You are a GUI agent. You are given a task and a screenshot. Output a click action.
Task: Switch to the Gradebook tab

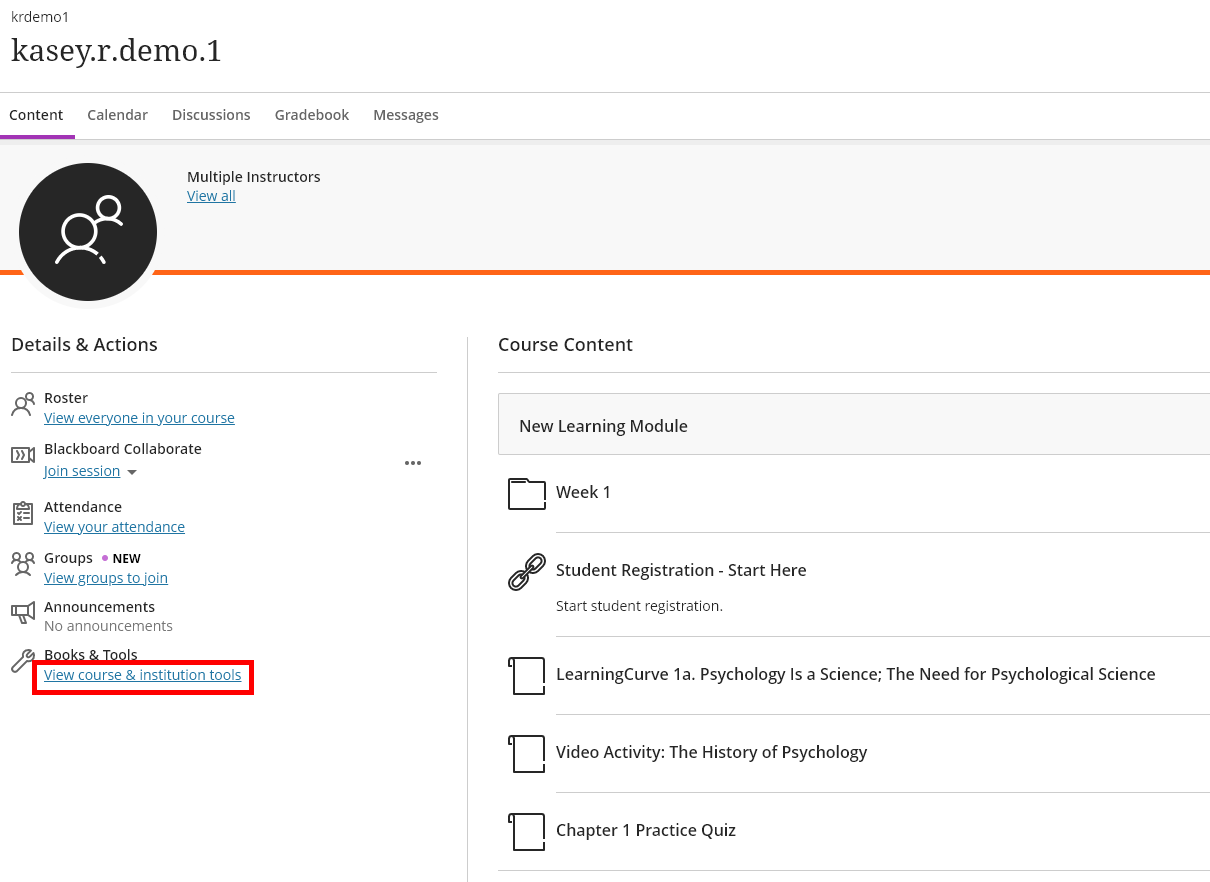point(311,114)
